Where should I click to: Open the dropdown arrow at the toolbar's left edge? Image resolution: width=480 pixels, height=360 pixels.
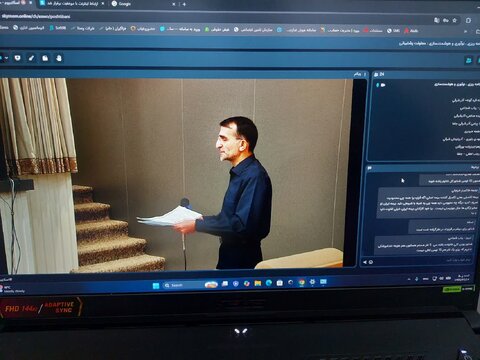coord(6,58)
